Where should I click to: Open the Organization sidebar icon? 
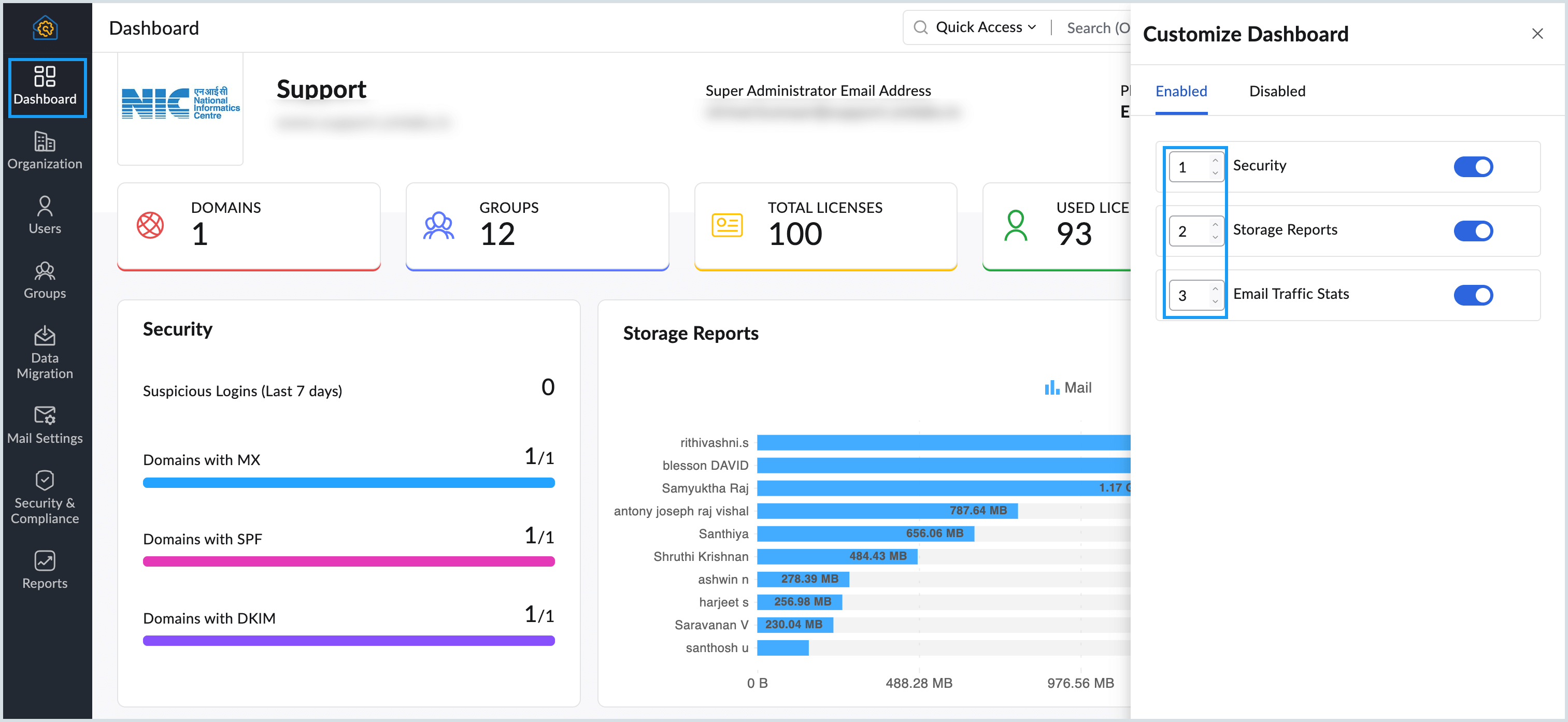click(x=45, y=150)
